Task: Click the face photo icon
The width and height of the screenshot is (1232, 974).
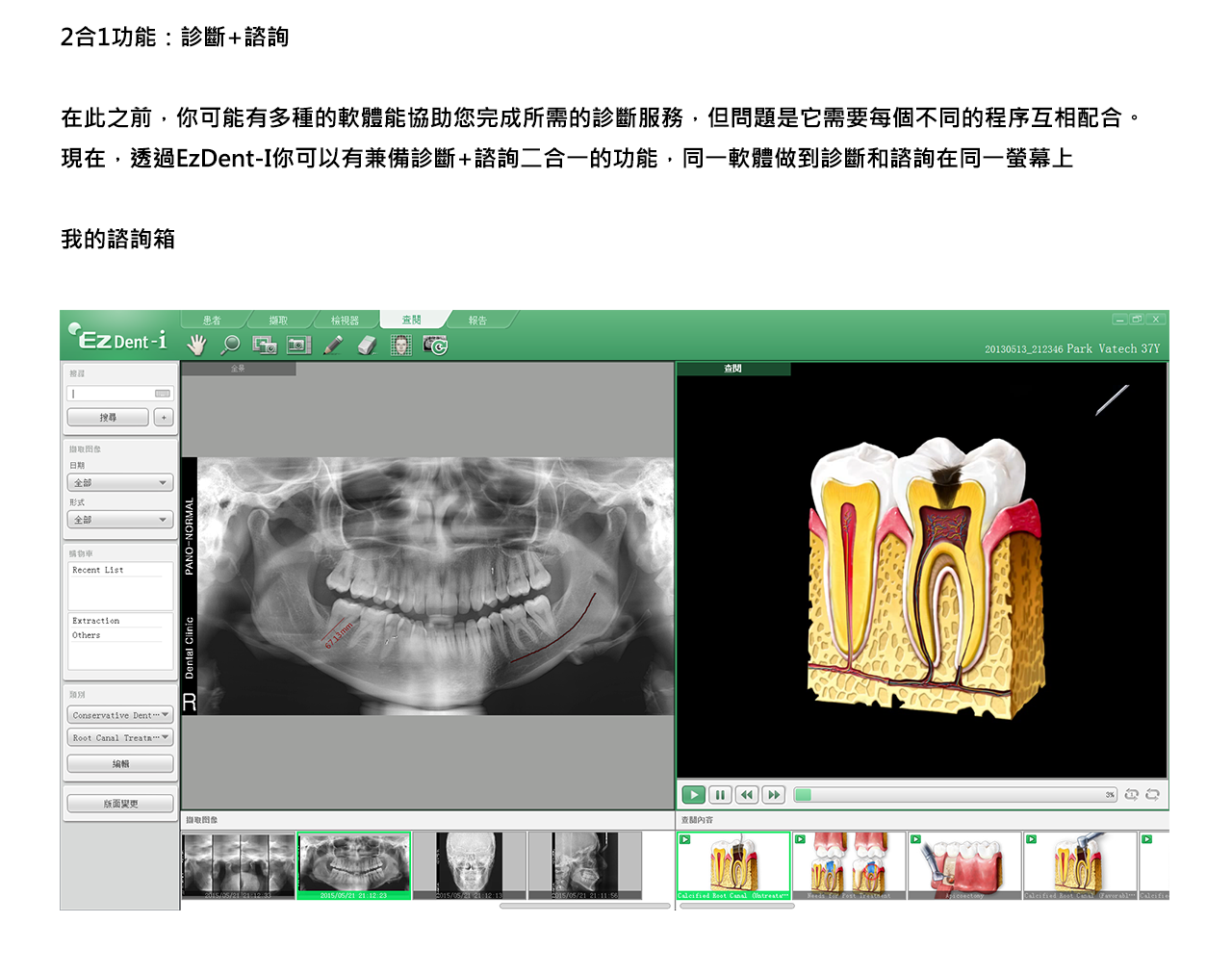Action: click(x=401, y=345)
